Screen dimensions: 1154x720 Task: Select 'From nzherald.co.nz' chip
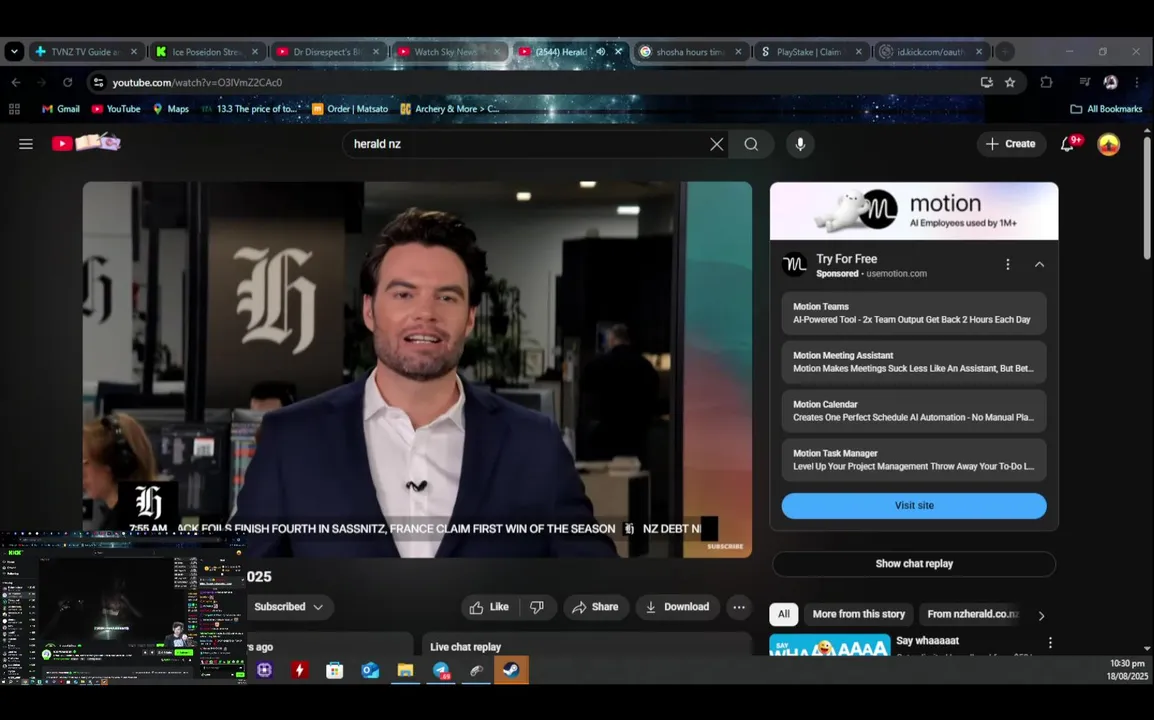[x=973, y=614]
